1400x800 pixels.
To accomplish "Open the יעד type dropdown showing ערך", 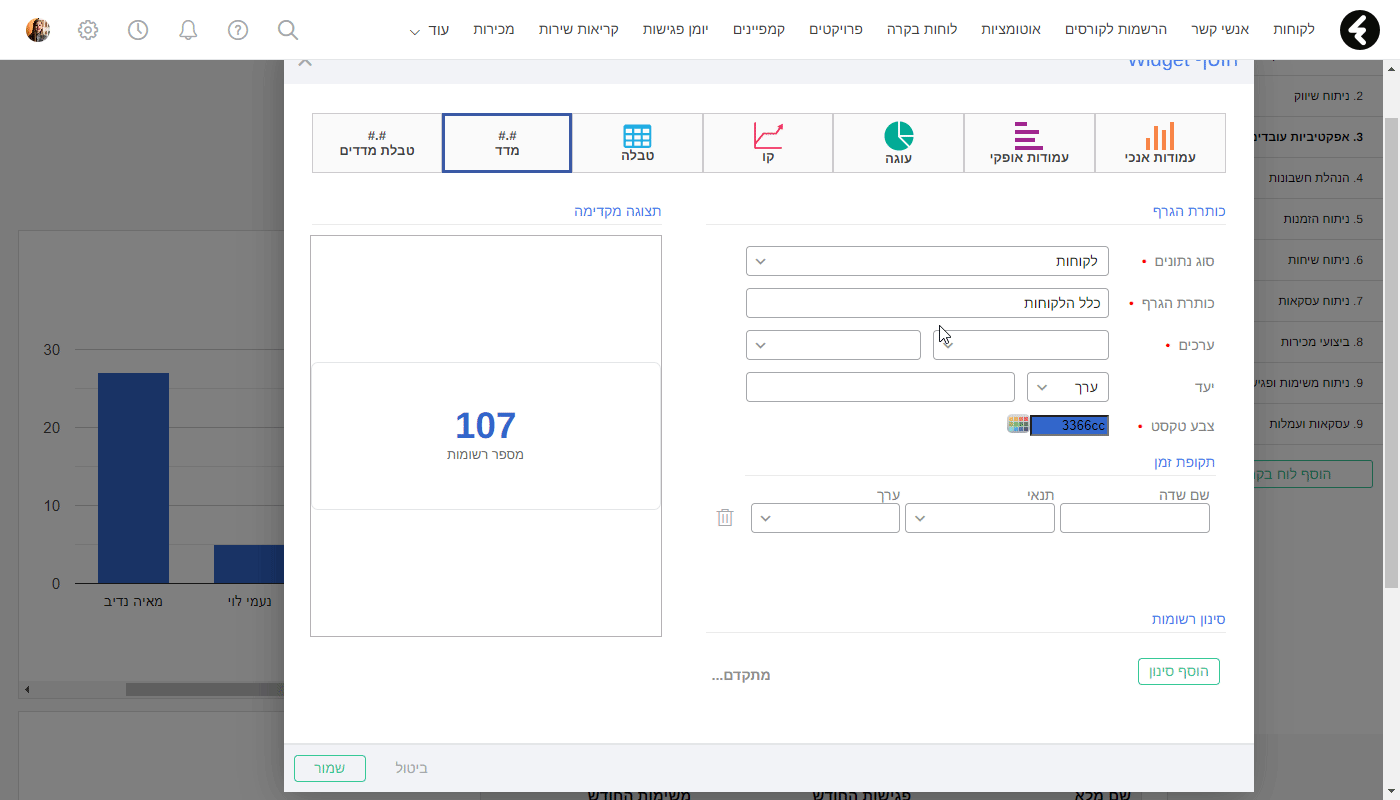I will pos(1068,387).
